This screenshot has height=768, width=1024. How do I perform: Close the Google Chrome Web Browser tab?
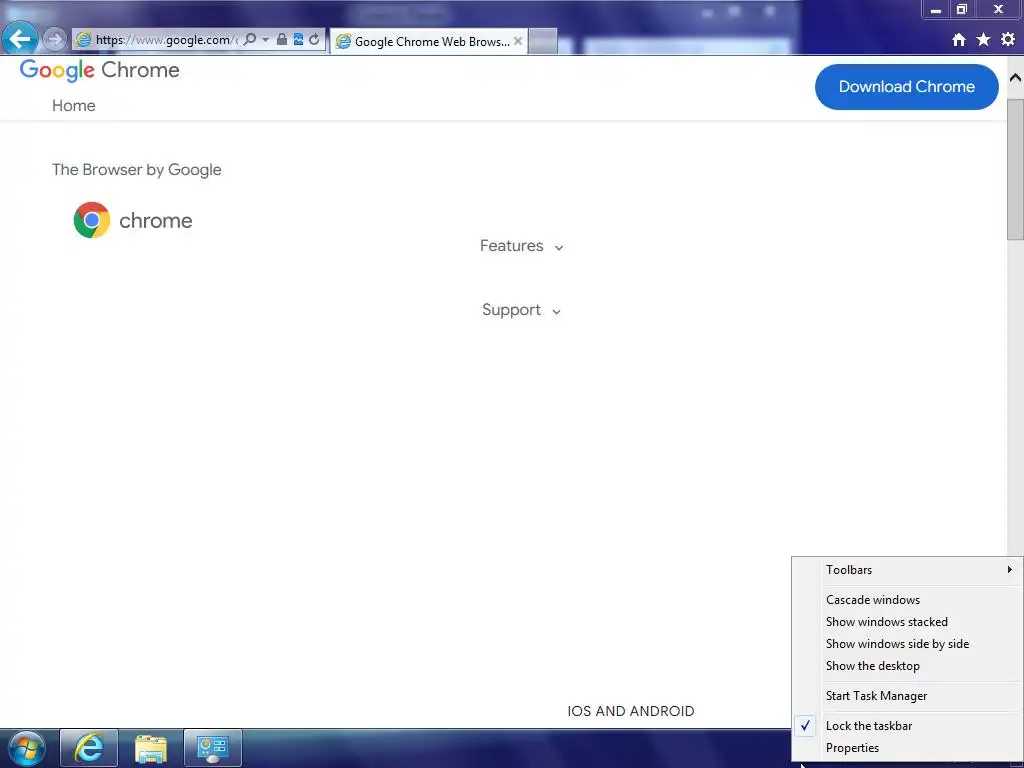tap(518, 41)
